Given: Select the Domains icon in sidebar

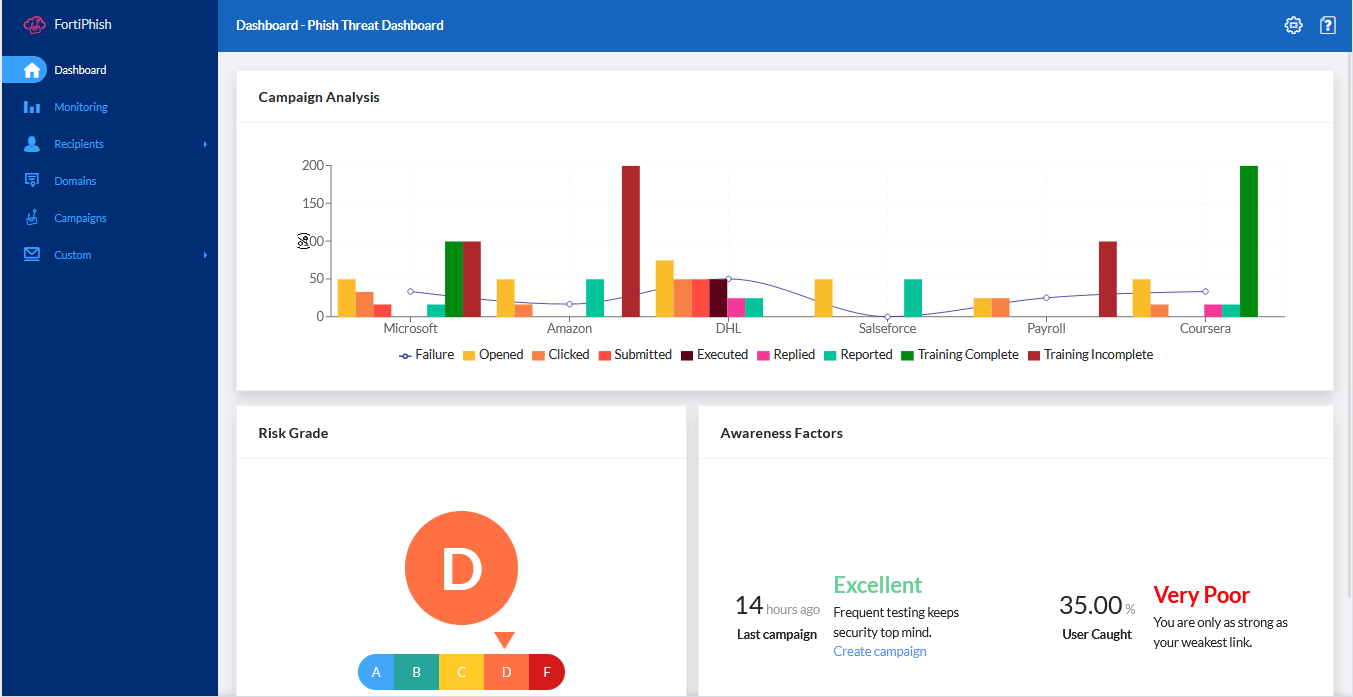Looking at the screenshot, I should pyautogui.click(x=31, y=180).
